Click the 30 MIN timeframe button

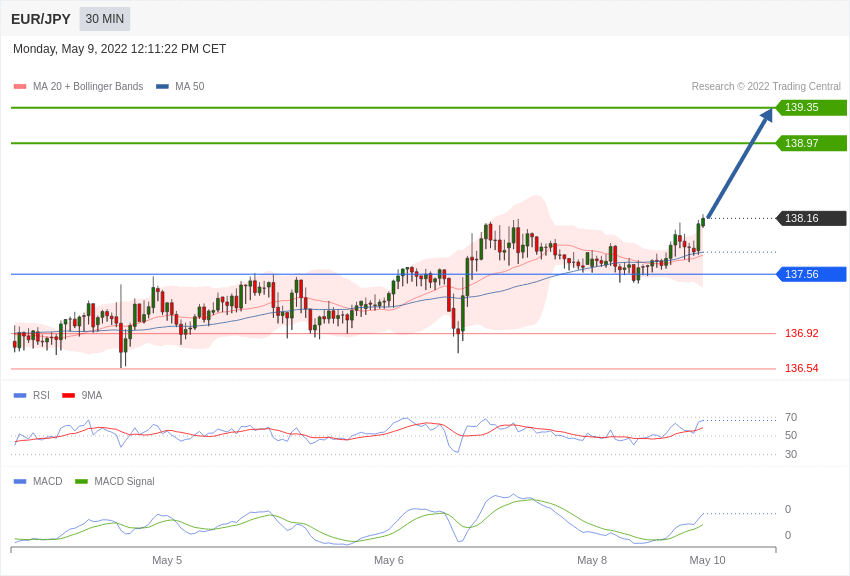click(x=105, y=19)
